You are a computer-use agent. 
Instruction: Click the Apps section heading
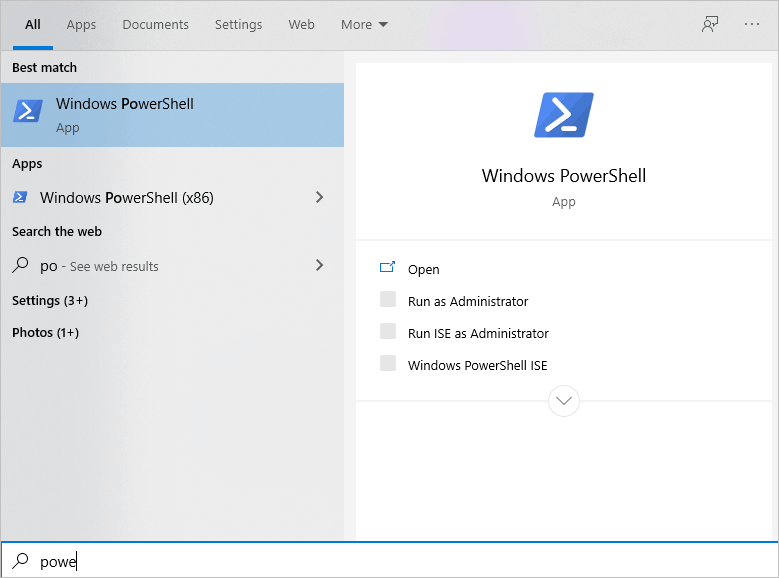point(27,164)
